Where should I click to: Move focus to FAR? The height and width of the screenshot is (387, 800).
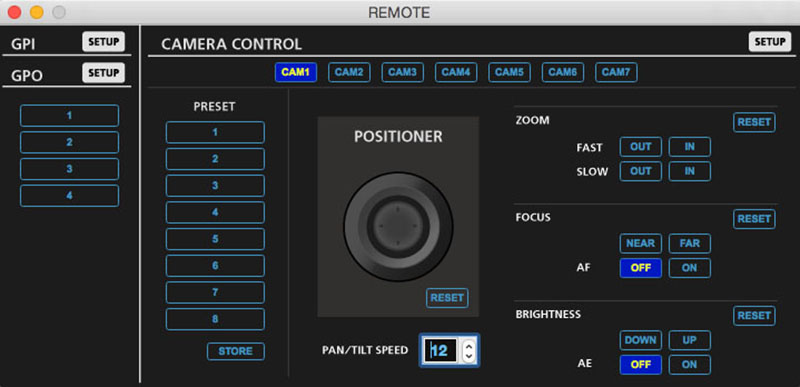(x=689, y=243)
